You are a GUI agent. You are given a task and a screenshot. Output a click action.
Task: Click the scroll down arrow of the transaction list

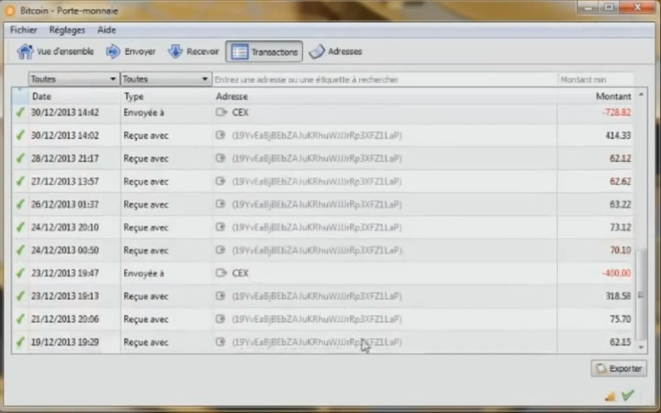pos(641,347)
